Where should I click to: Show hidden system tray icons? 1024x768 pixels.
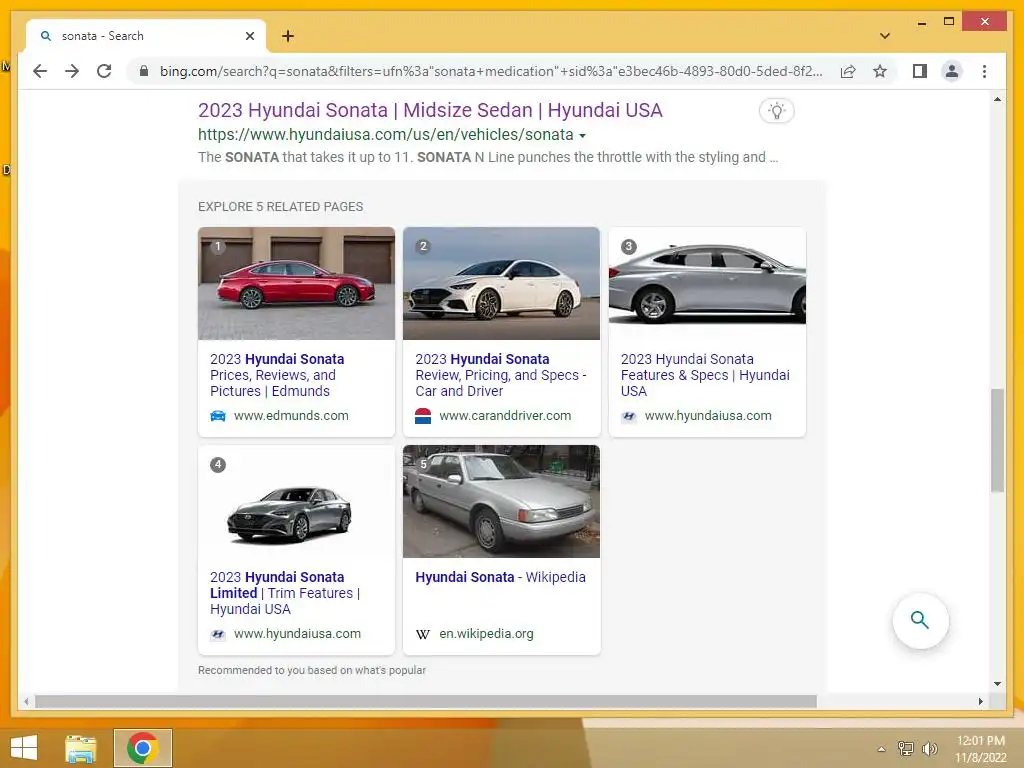point(881,749)
